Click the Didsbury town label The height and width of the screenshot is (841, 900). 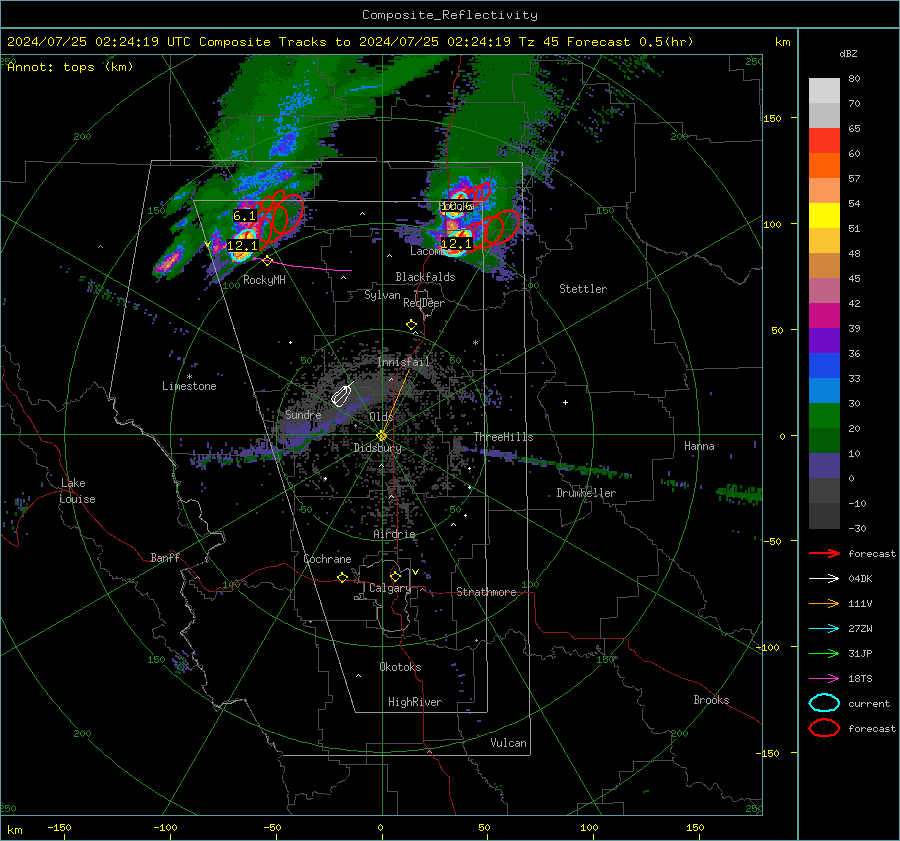(x=377, y=448)
